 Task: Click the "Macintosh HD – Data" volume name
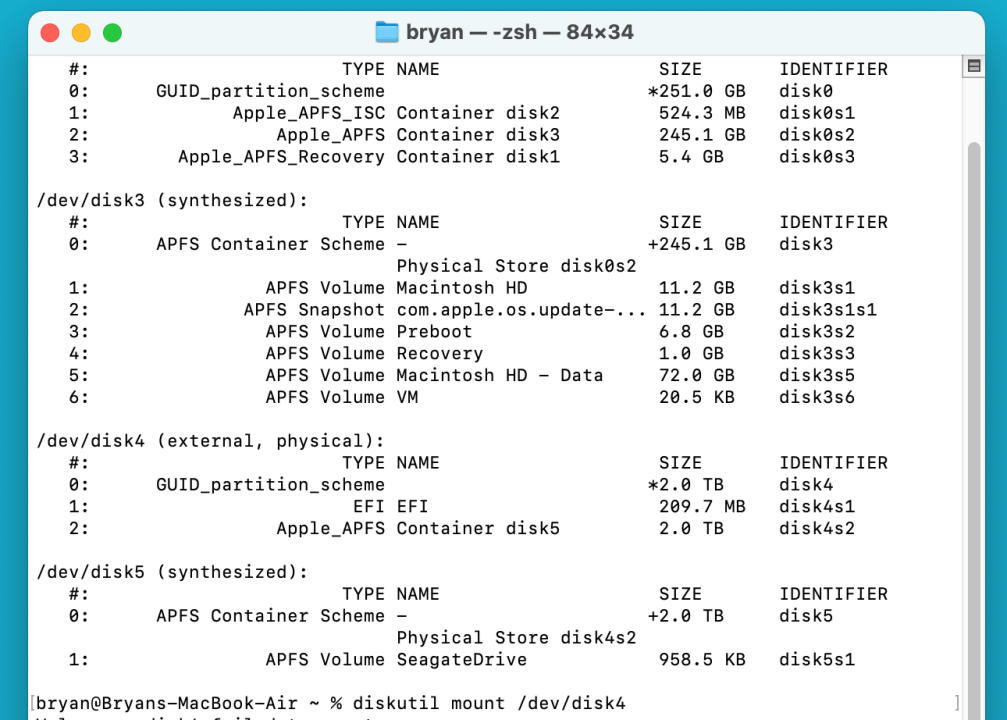point(499,375)
